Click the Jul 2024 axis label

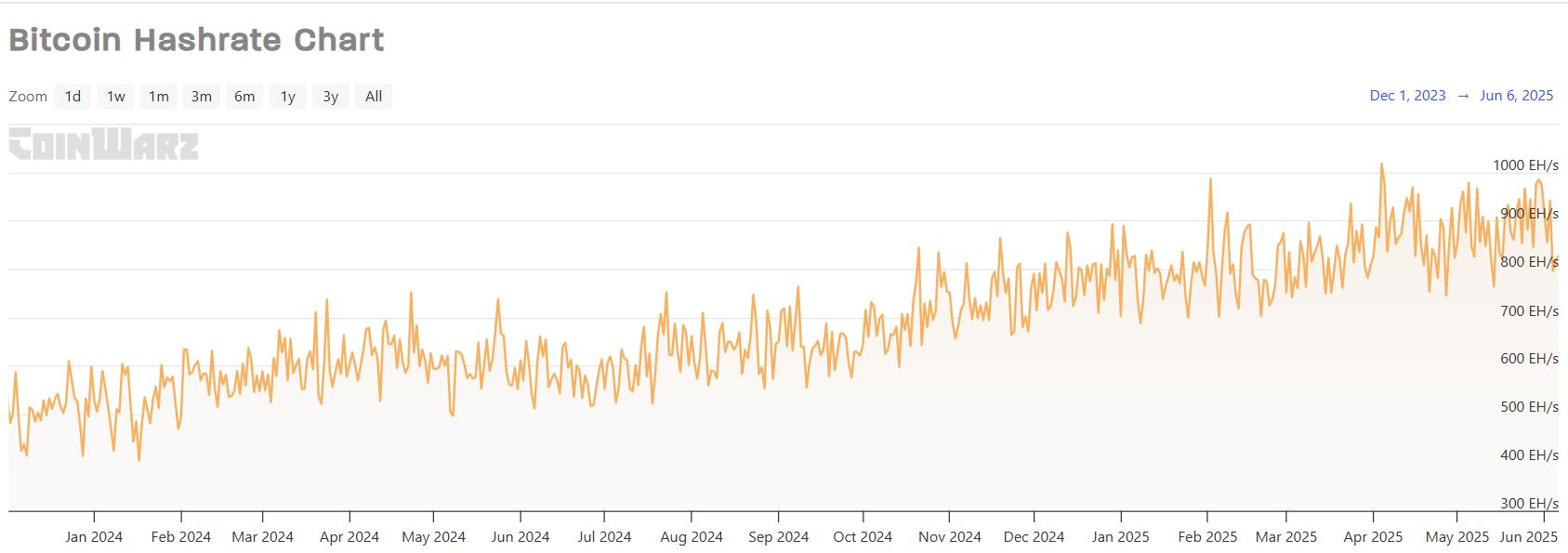coord(604,536)
